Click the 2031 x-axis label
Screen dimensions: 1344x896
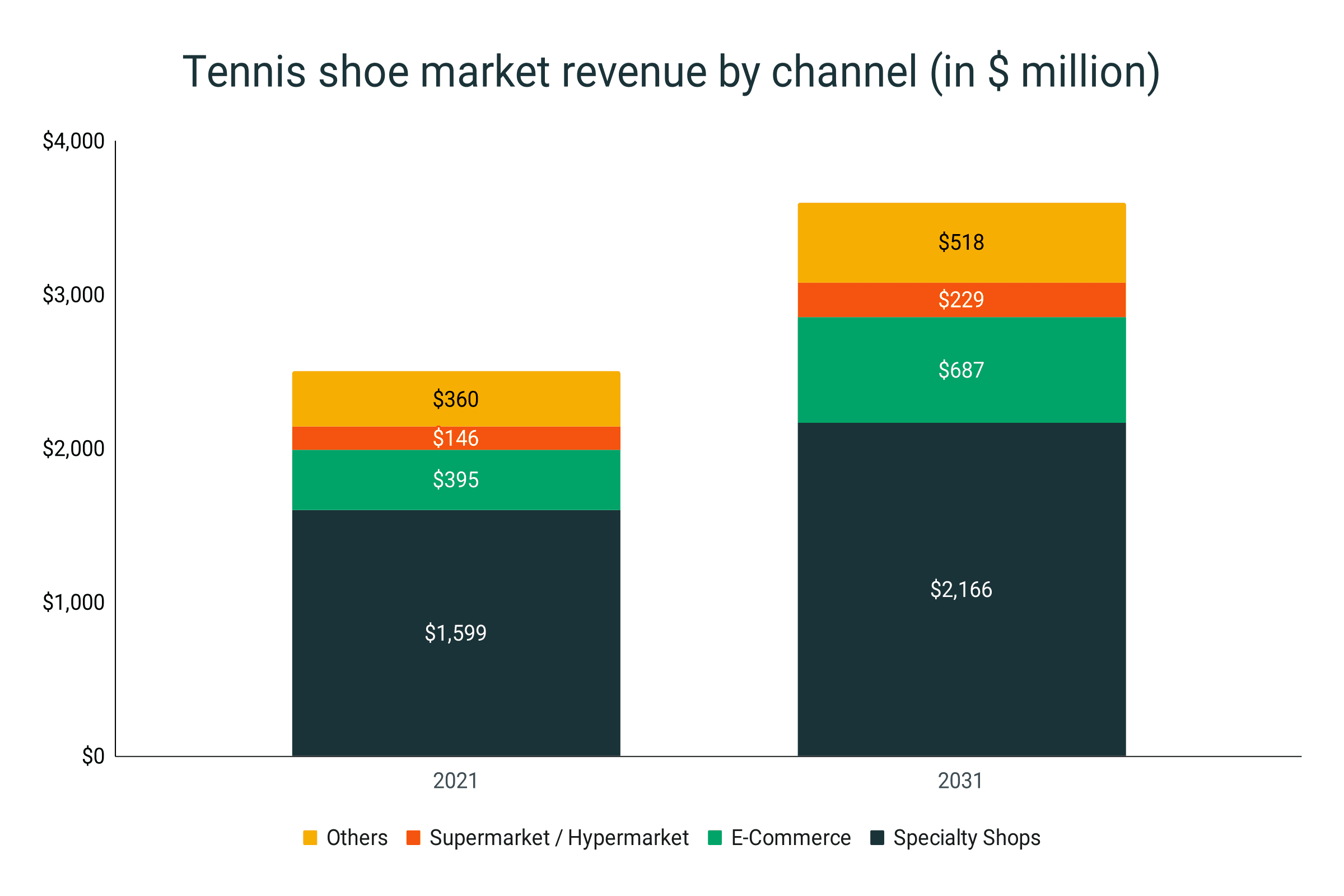pos(960,781)
